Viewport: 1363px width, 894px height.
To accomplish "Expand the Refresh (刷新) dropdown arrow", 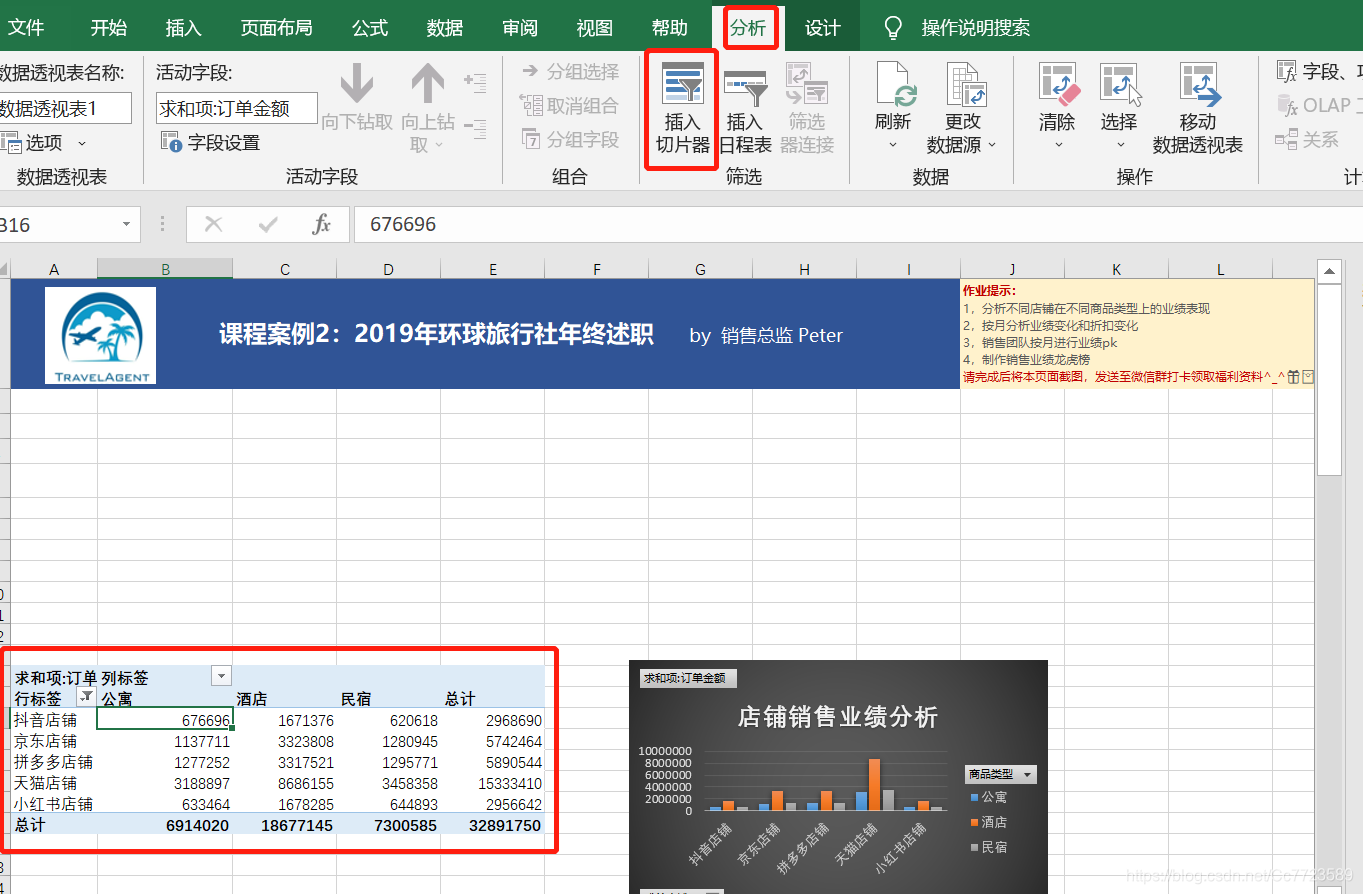I will pos(893,146).
